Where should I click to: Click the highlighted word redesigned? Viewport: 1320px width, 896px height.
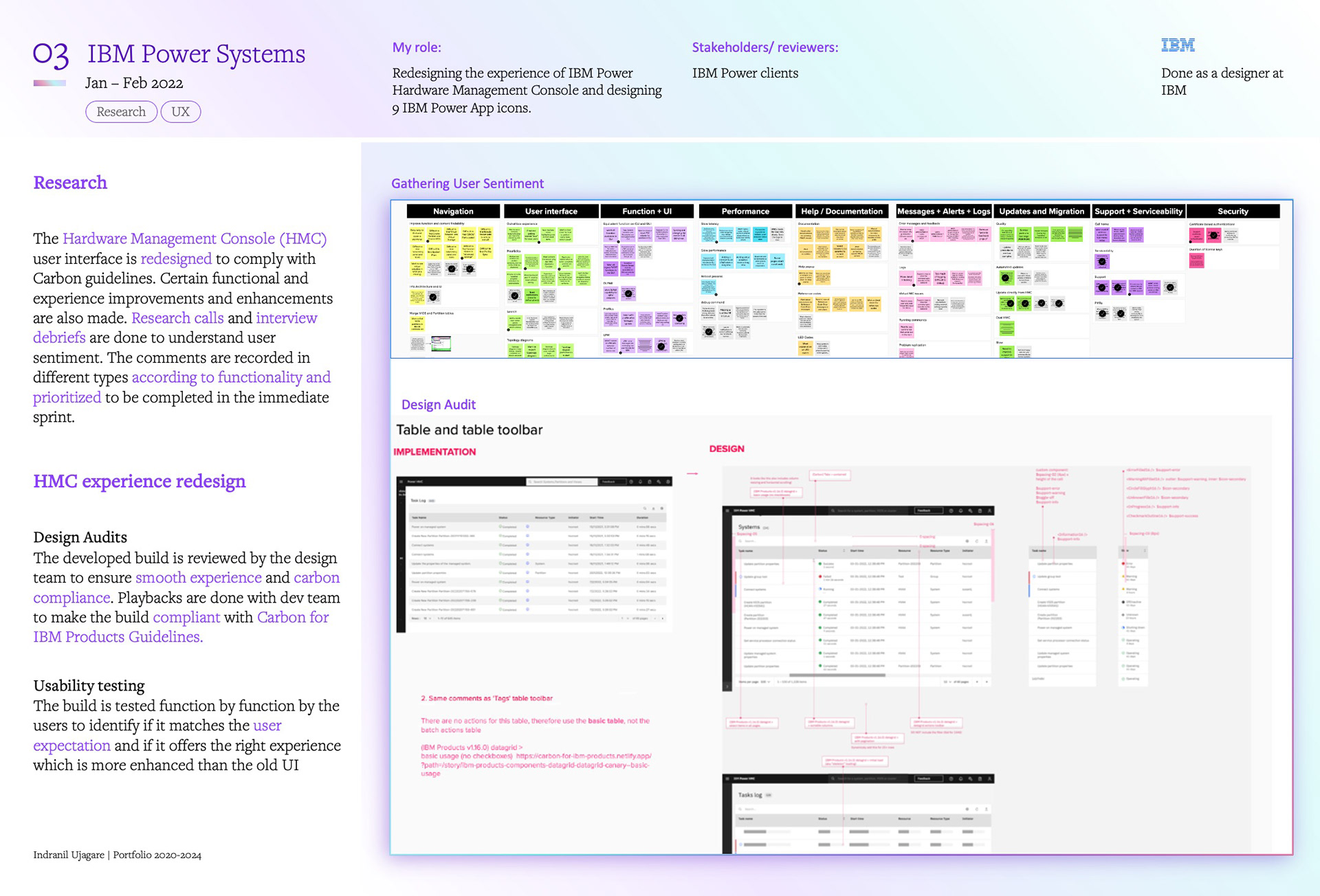(x=176, y=258)
